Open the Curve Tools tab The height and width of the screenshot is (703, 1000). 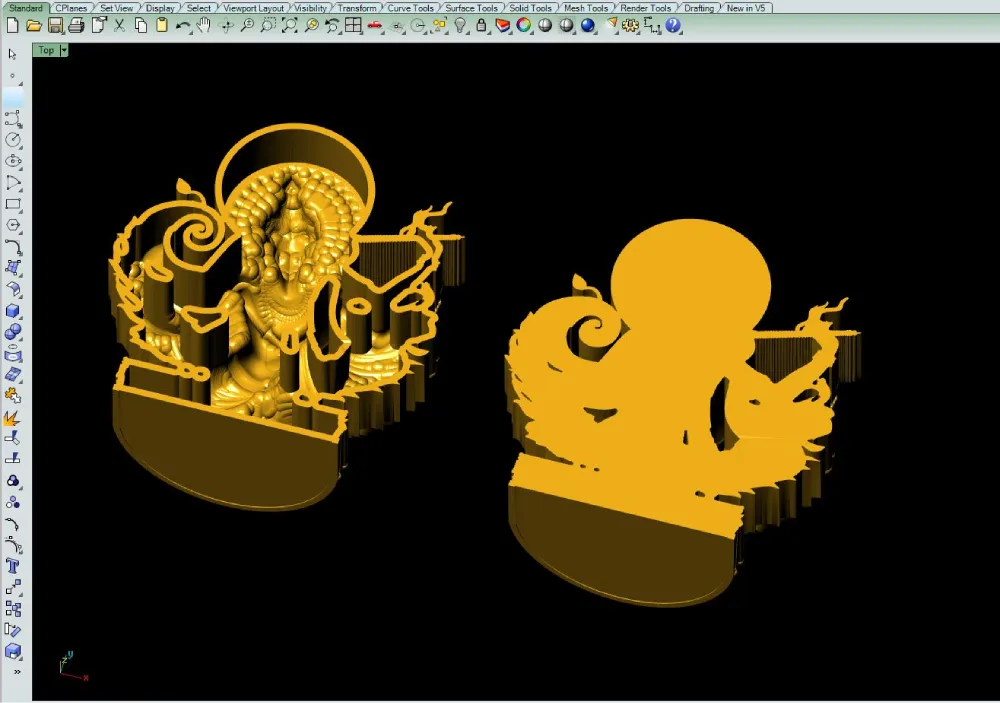pos(410,8)
